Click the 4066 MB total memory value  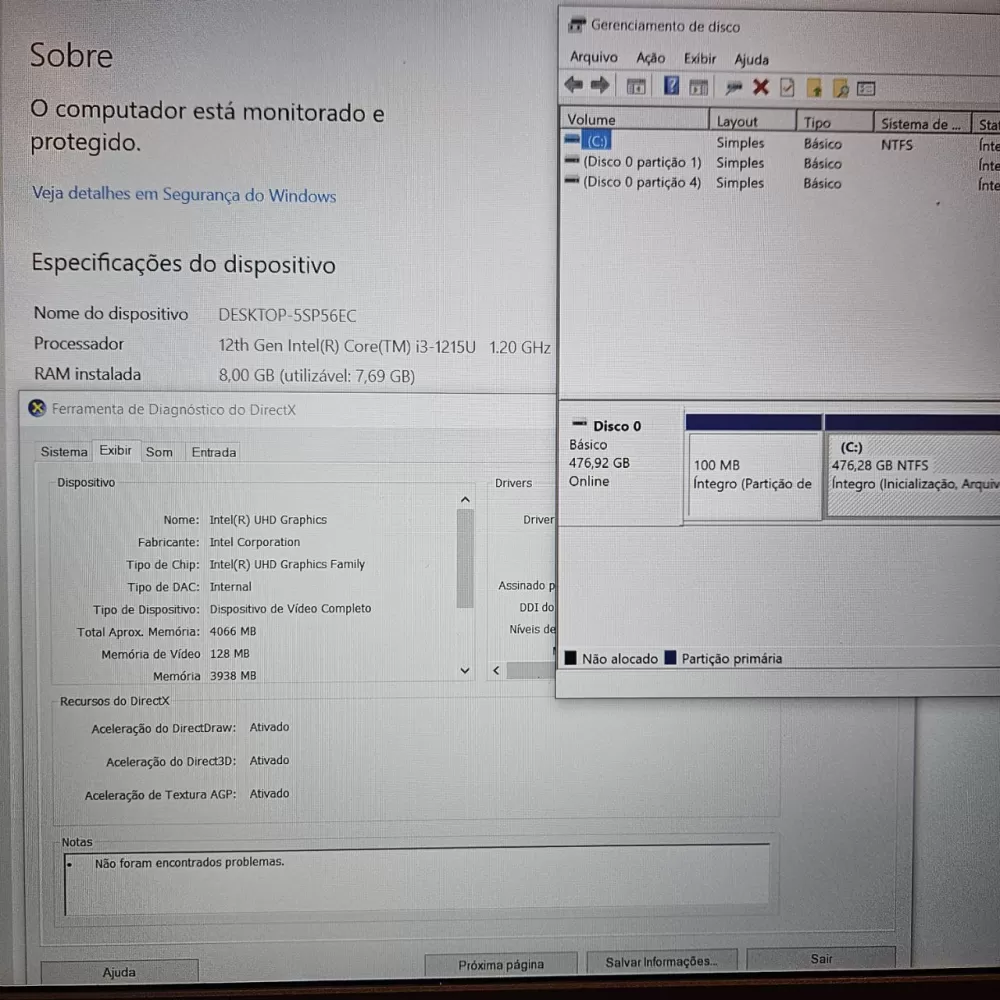[233, 631]
